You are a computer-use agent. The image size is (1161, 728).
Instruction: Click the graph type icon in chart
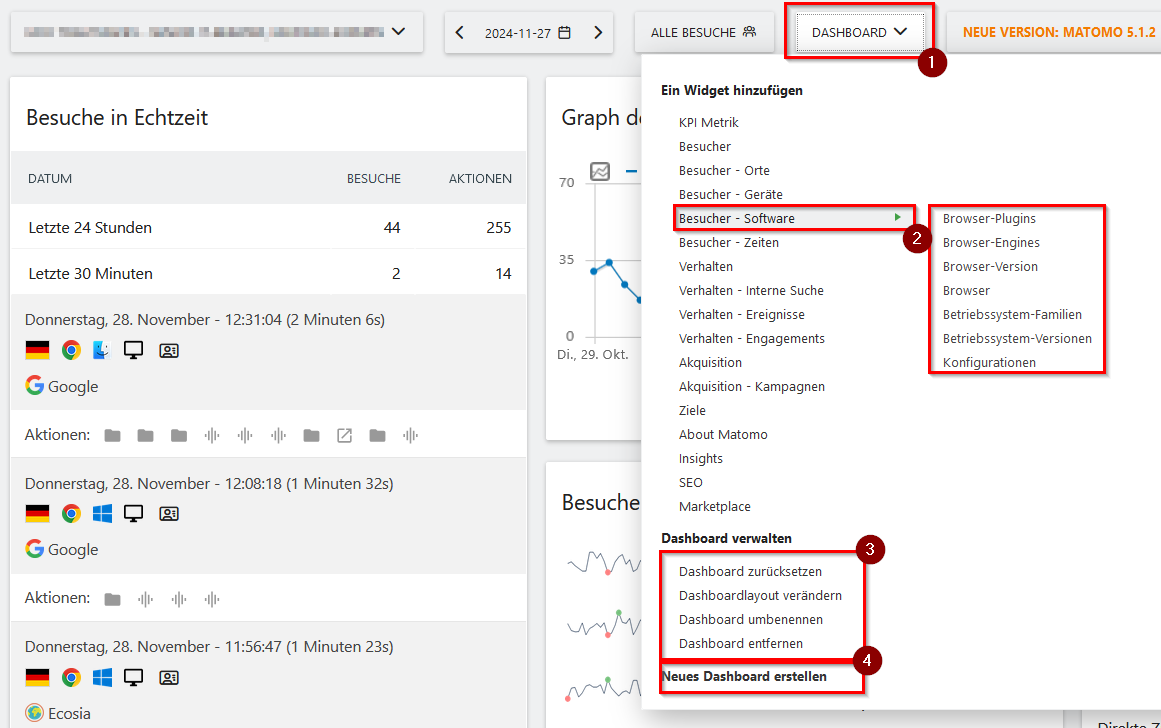pyautogui.click(x=600, y=171)
